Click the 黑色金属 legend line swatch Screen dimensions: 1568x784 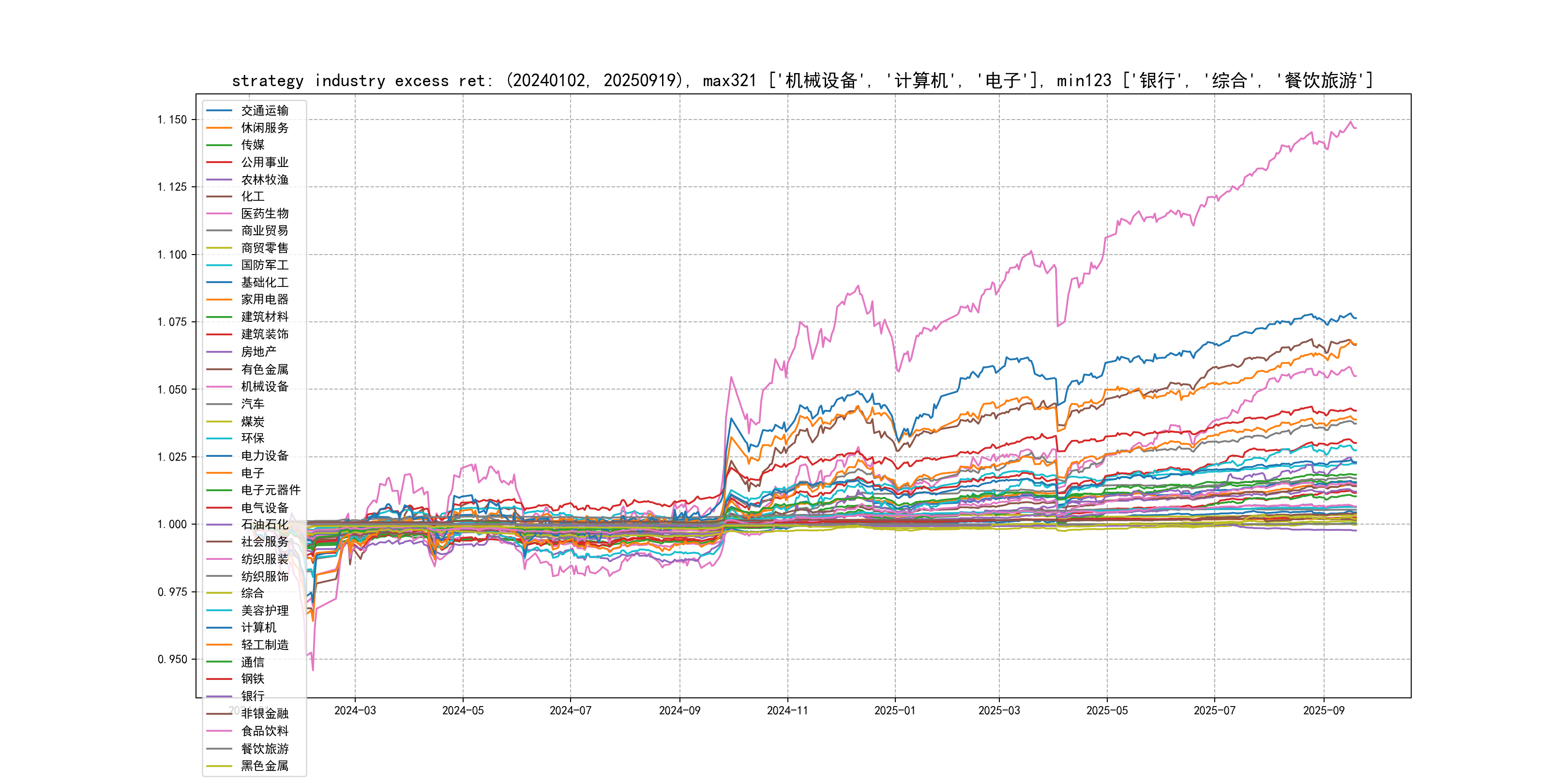219,767
